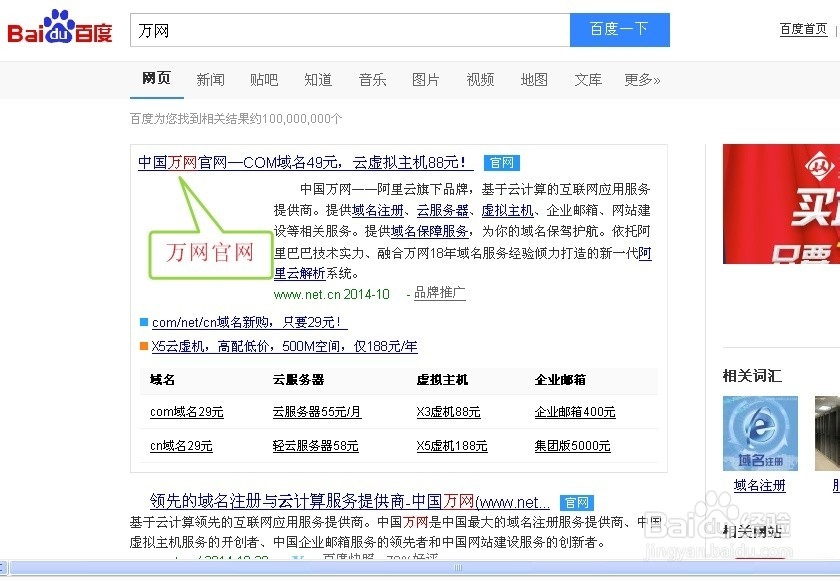Viewport: 840px width, 581px height.
Task: Click the blue square bullet icon
Action: (144, 322)
